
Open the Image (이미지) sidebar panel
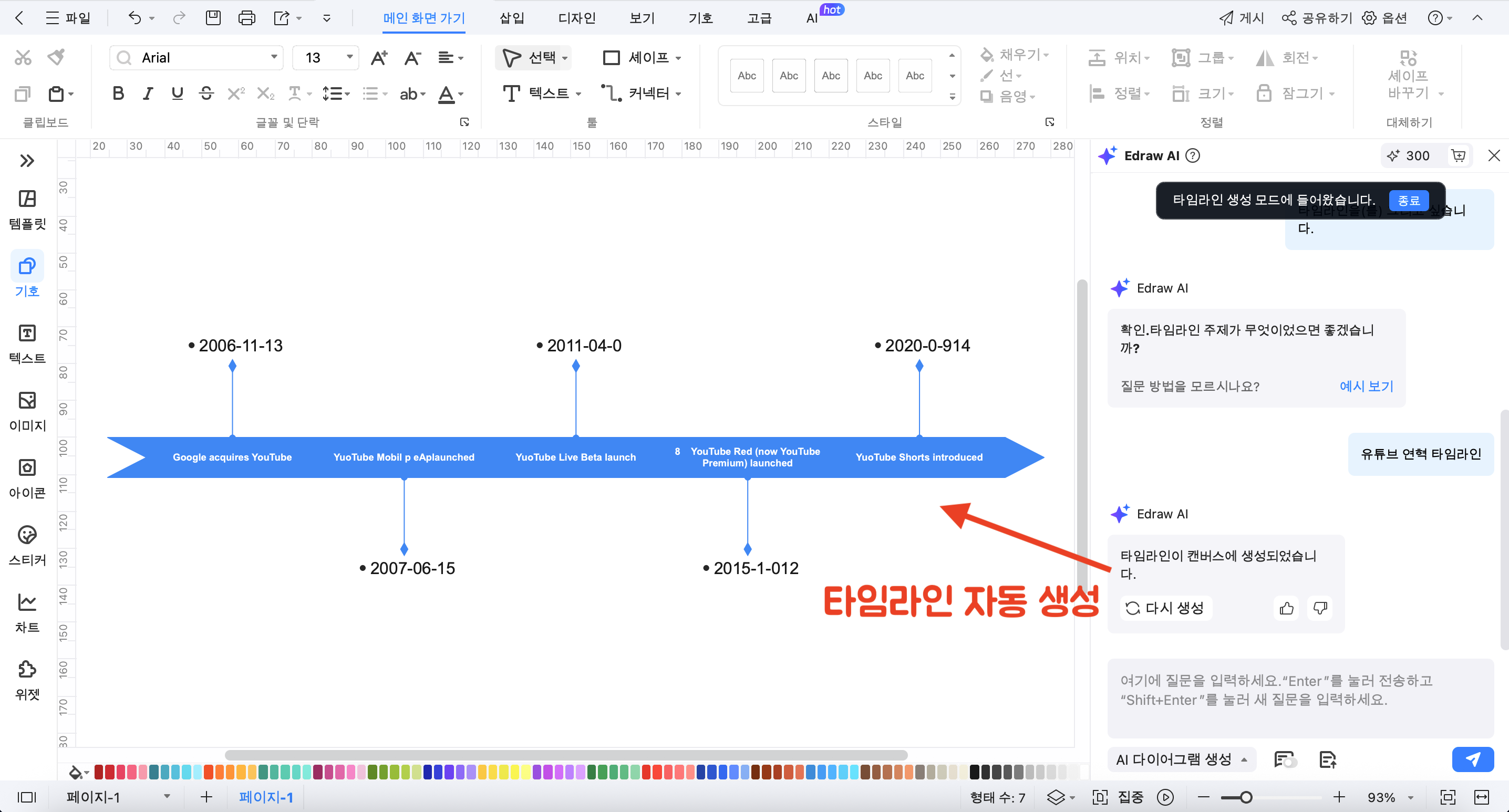[x=27, y=412]
